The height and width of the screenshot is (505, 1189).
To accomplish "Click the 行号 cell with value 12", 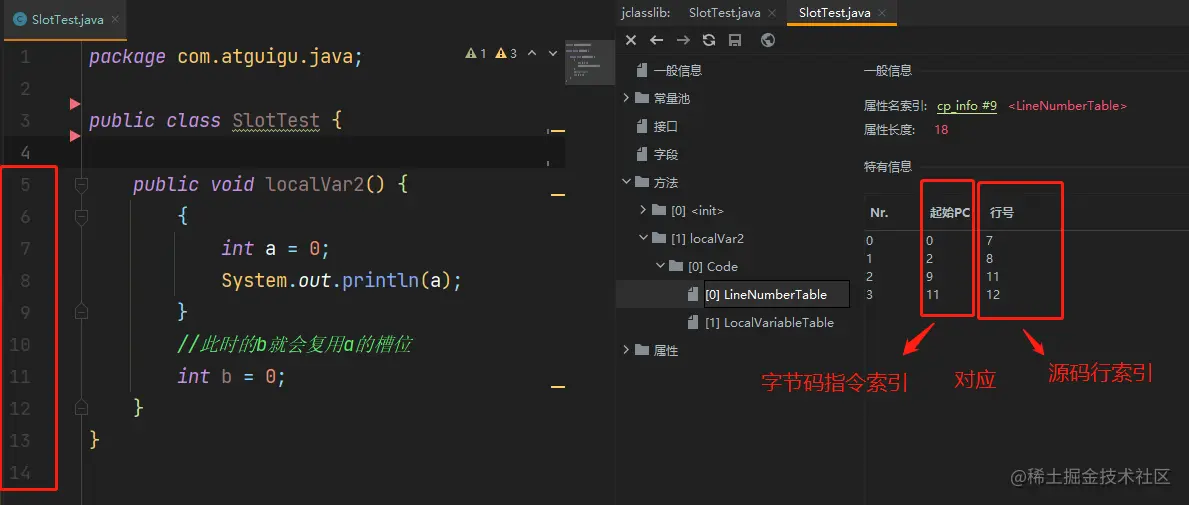I will [x=993, y=295].
